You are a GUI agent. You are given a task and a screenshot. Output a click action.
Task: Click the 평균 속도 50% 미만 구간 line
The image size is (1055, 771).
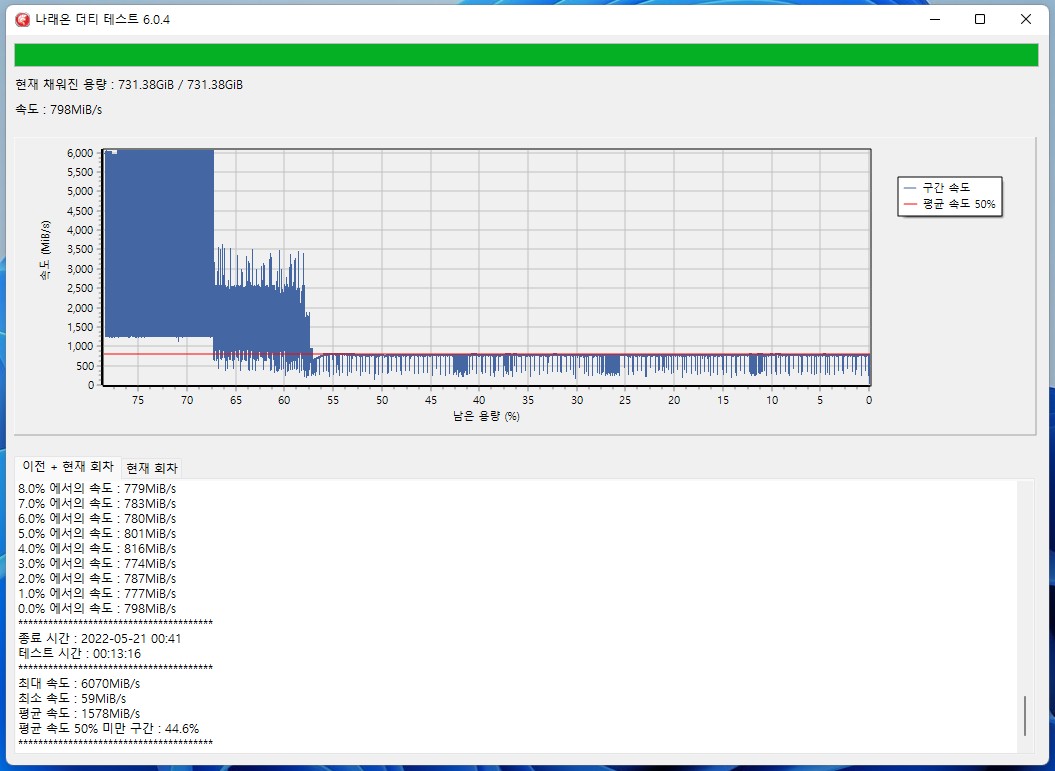pos(109,729)
